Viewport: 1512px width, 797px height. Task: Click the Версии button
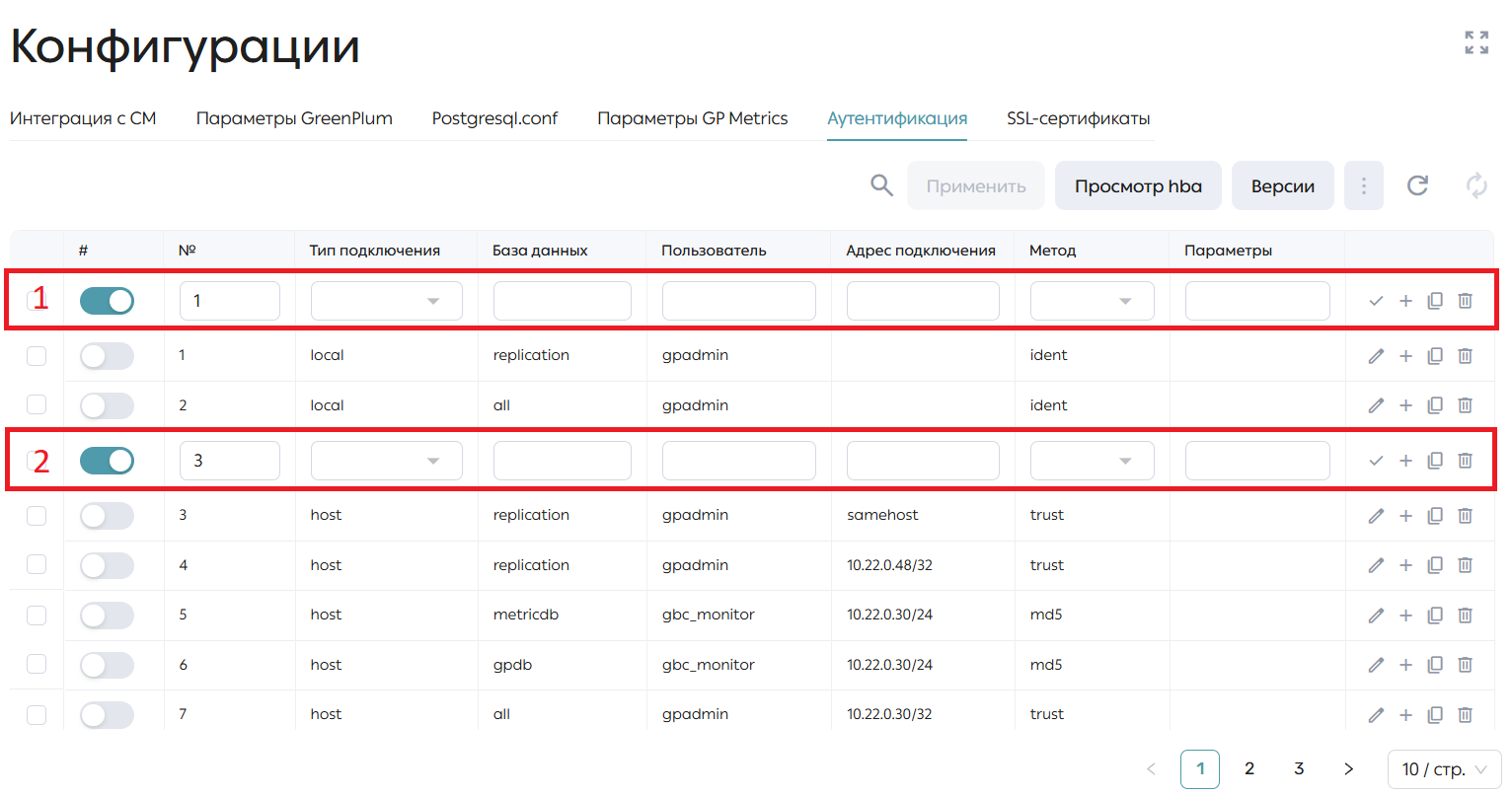(1283, 185)
